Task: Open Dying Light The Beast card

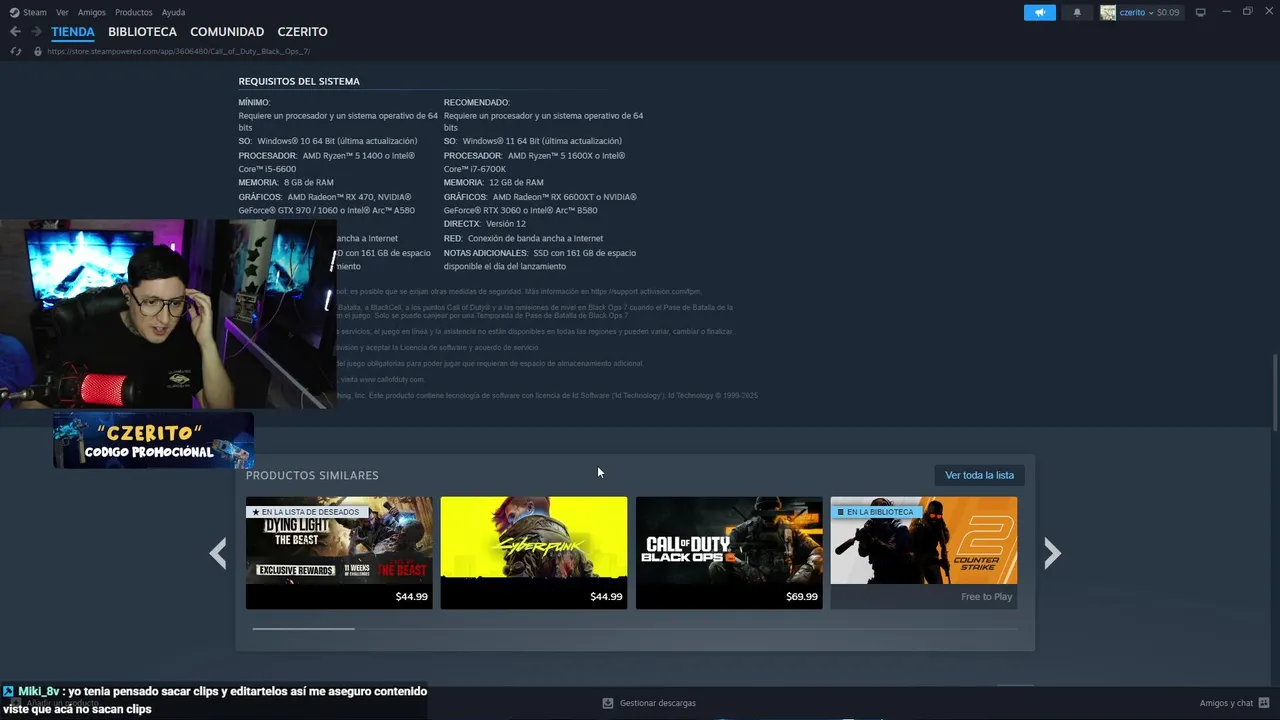Action: [x=339, y=552]
